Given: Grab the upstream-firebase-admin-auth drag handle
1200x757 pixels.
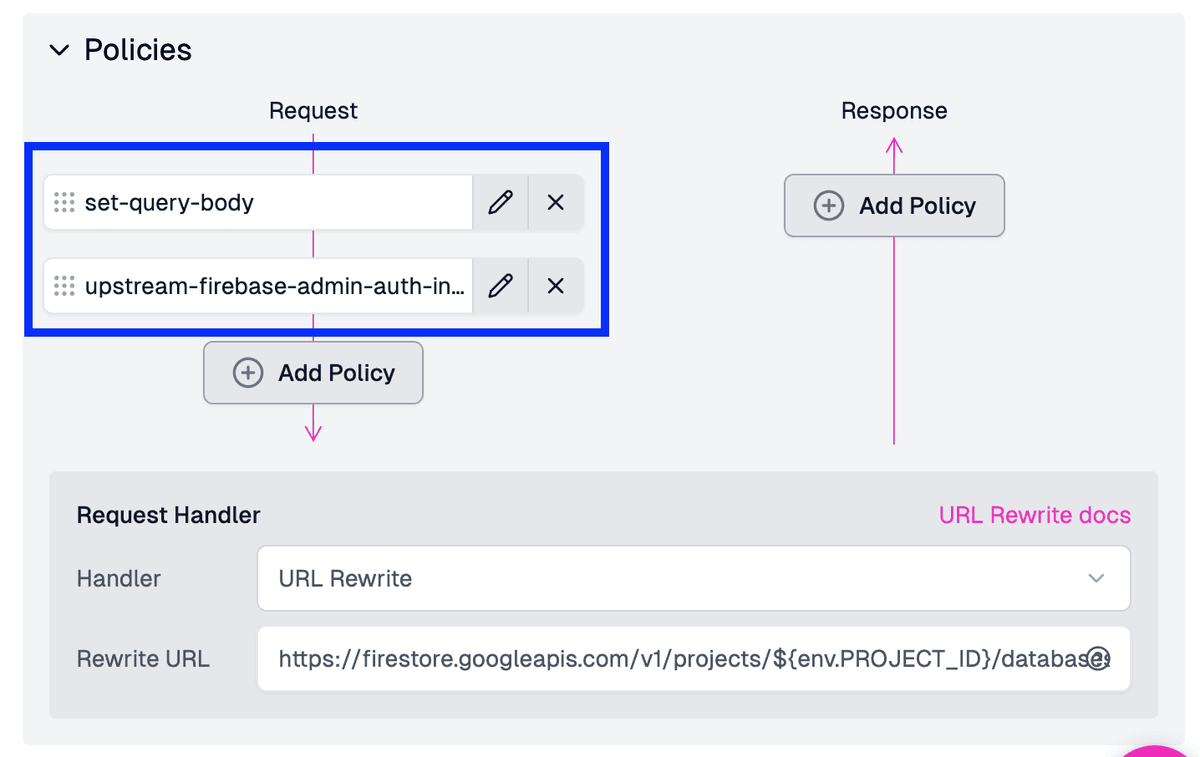Looking at the screenshot, I should (64, 287).
